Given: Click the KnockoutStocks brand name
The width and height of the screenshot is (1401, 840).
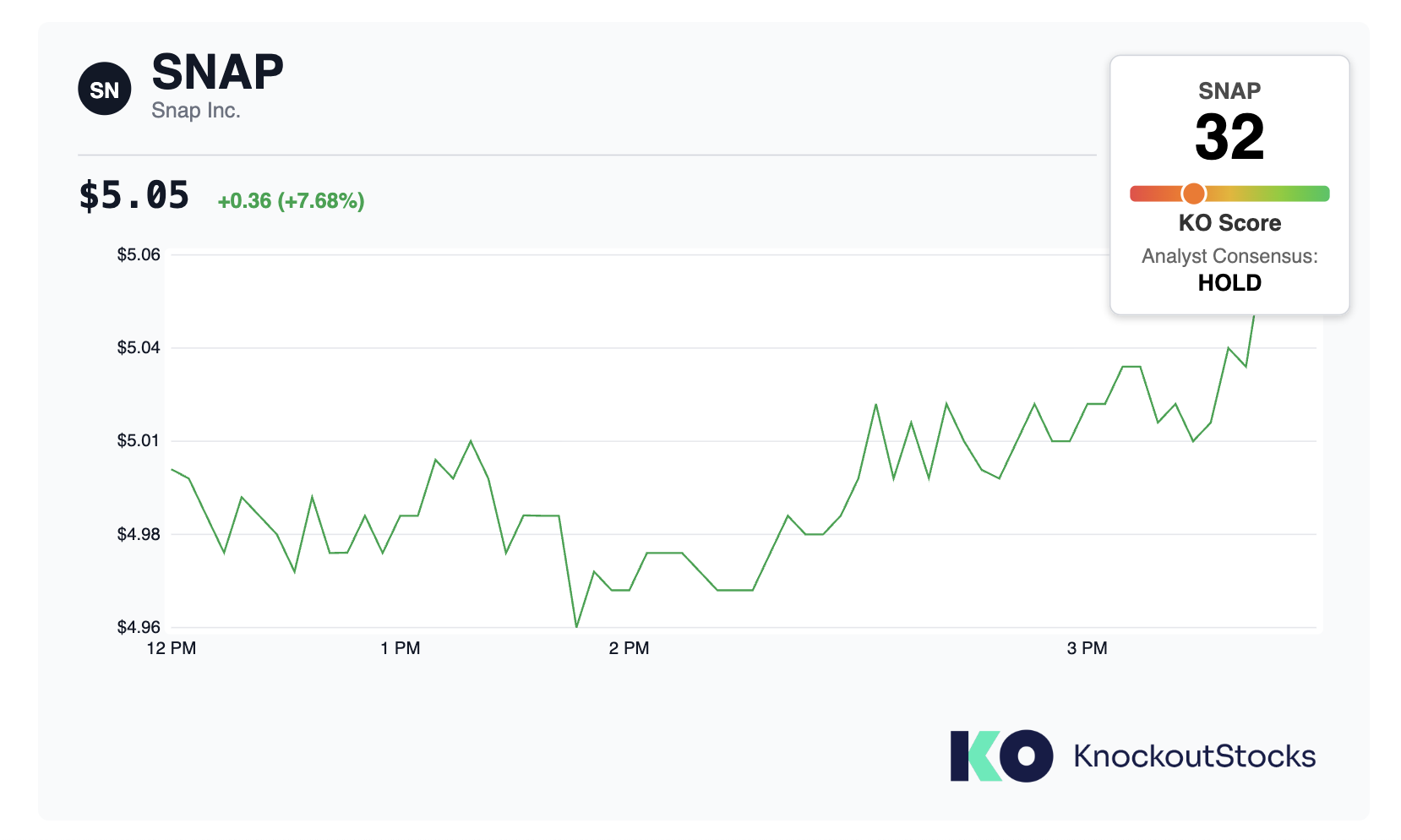Looking at the screenshot, I should 1194,756.
